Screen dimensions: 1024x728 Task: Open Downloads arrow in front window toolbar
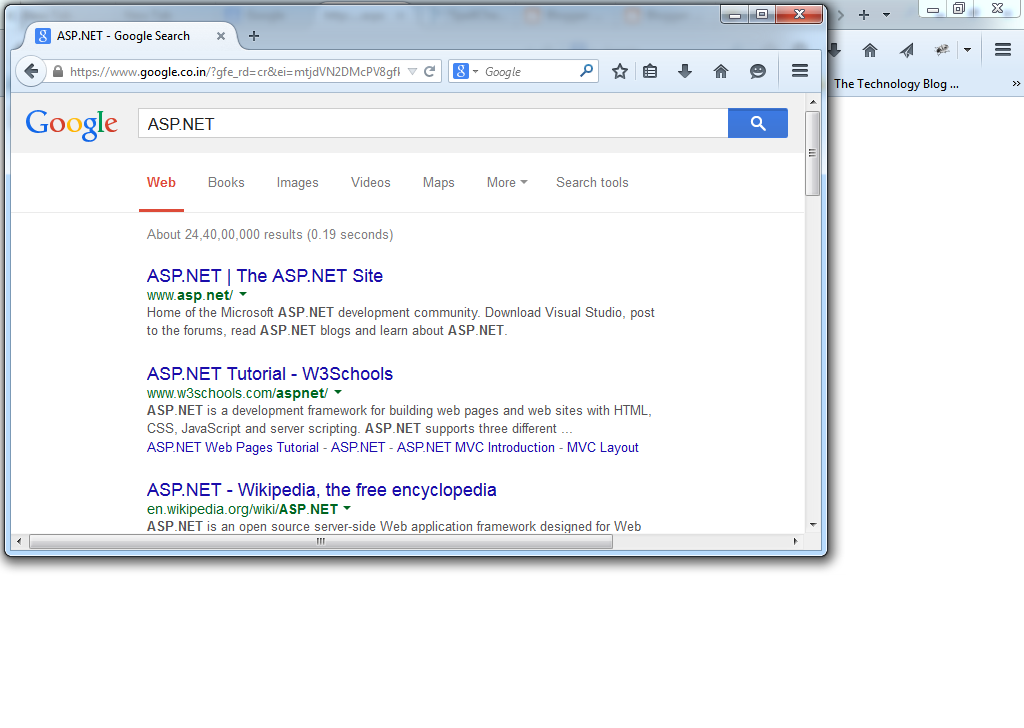tap(684, 71)
